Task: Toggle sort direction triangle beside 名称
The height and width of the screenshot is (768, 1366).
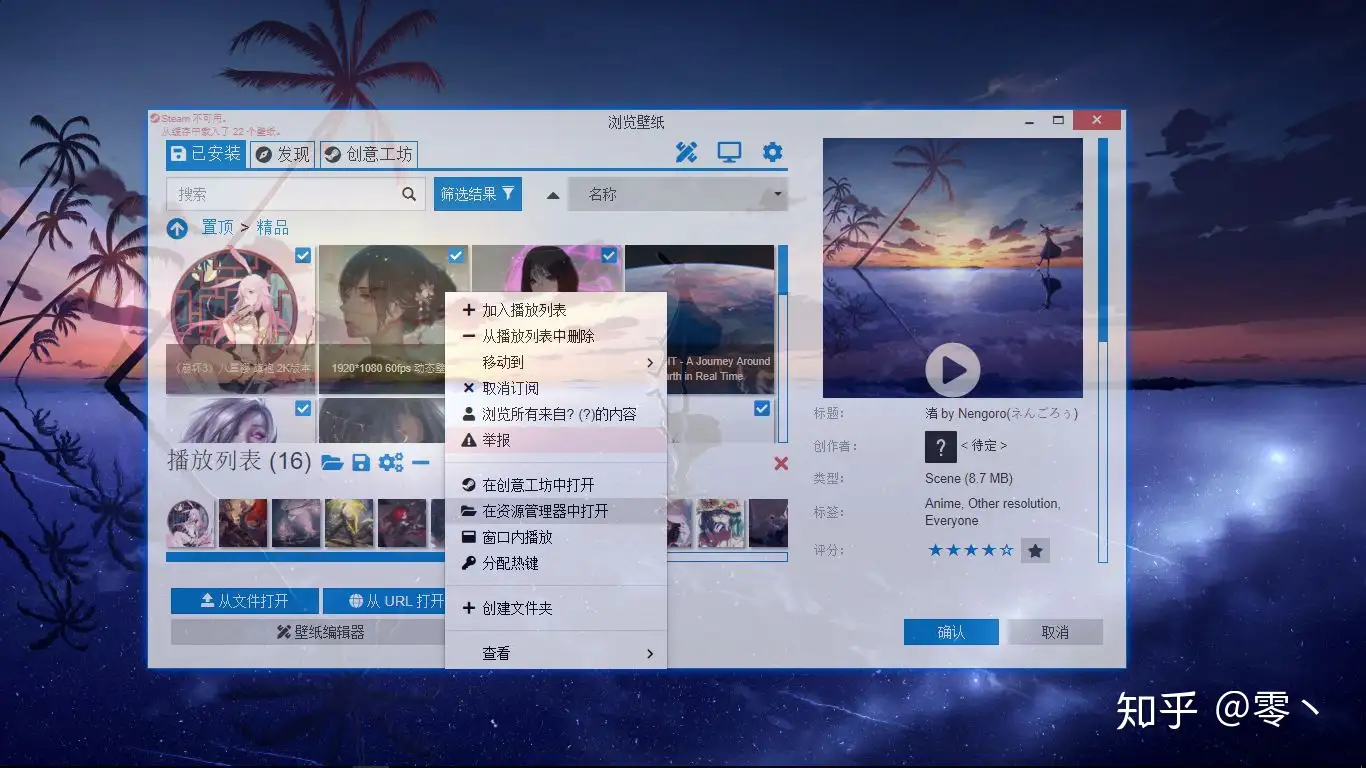Action: pos(553,195)
